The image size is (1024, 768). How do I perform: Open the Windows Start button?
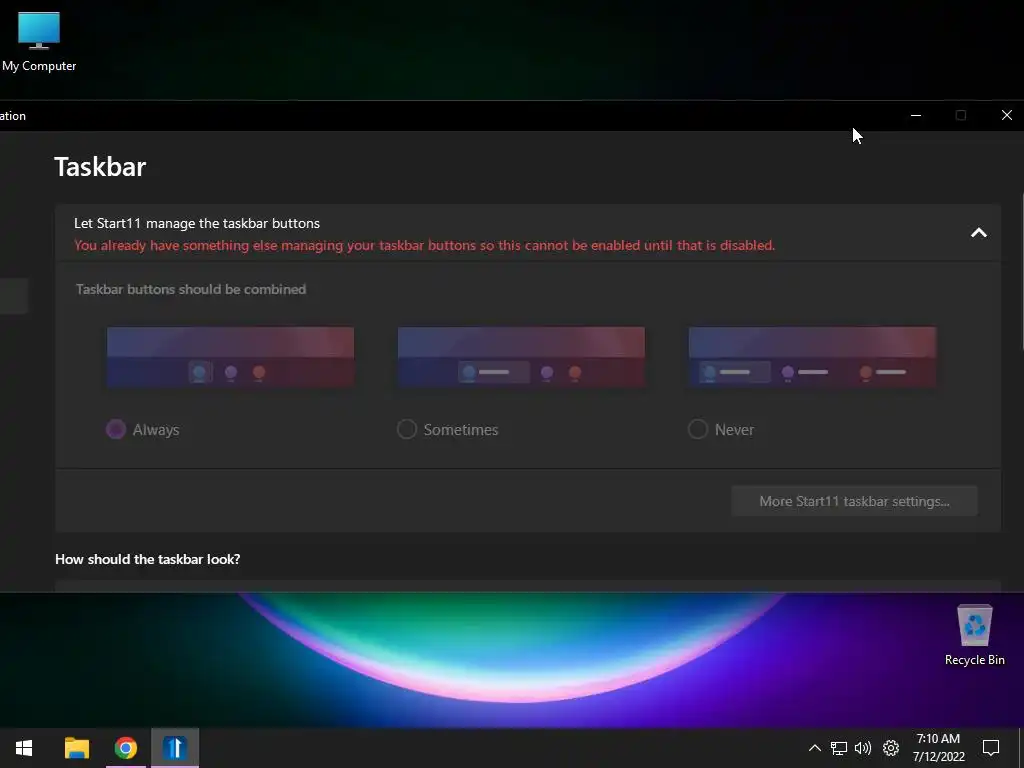(x=24, y=748)
